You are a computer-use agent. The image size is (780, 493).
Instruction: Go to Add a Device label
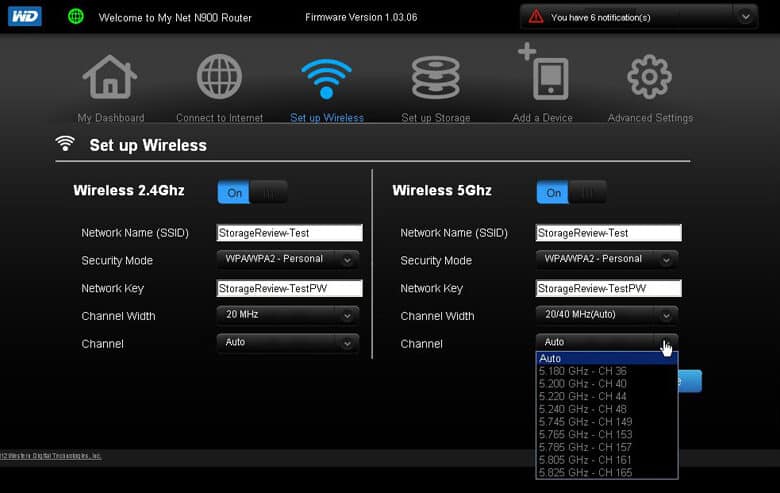[x=543, y=118]
